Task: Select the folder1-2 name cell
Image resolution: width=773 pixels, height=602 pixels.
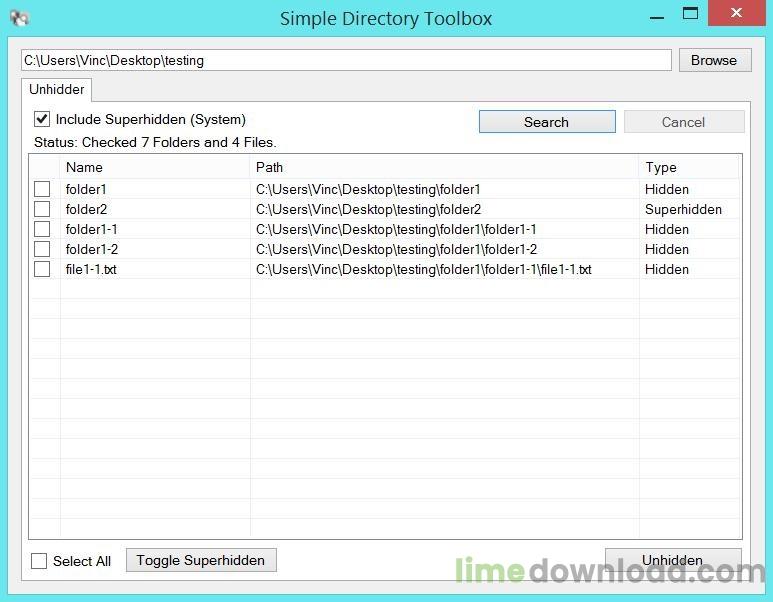Action: [x=92, y=249]
